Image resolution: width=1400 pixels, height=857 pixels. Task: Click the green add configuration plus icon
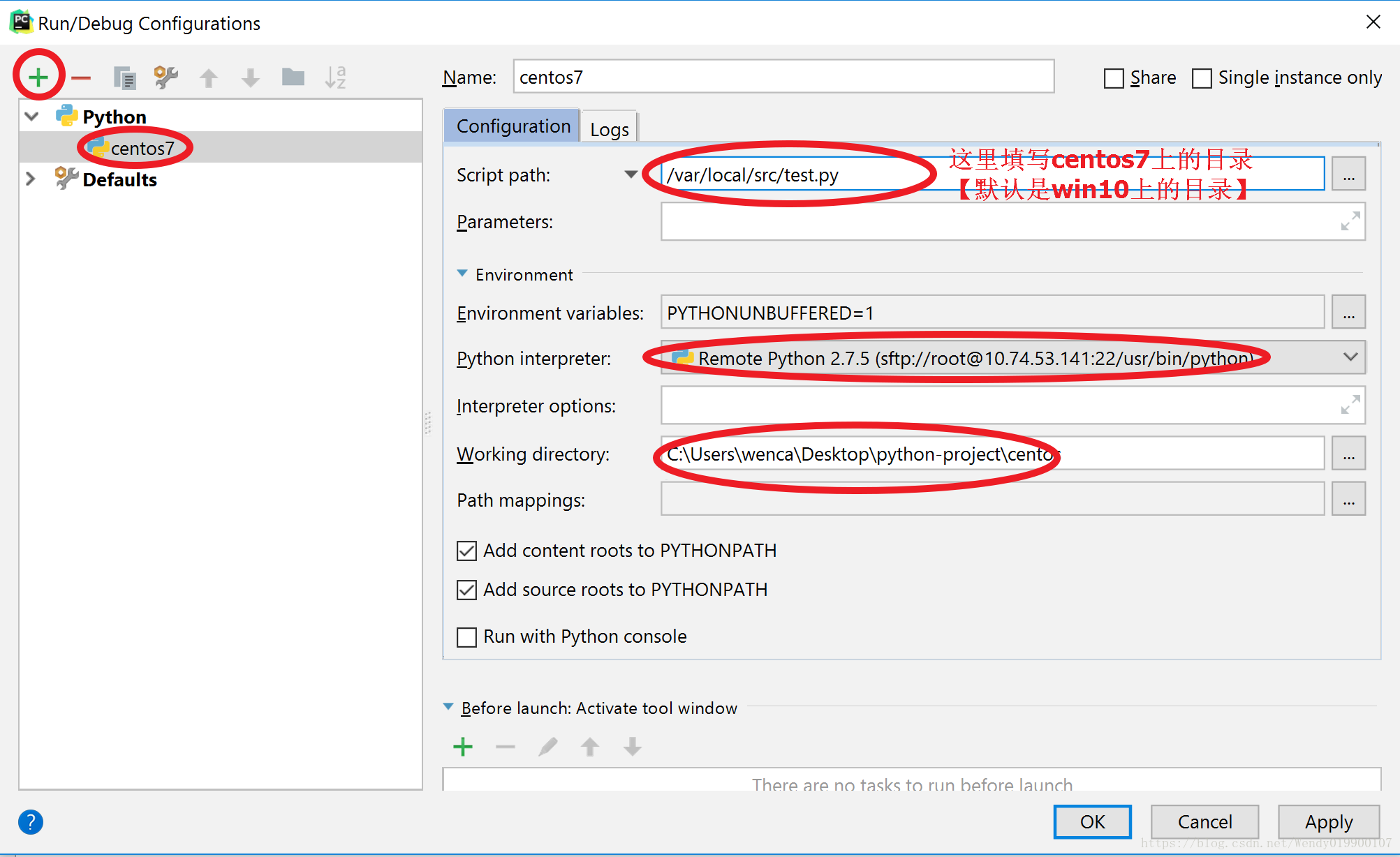pos(38,77)
